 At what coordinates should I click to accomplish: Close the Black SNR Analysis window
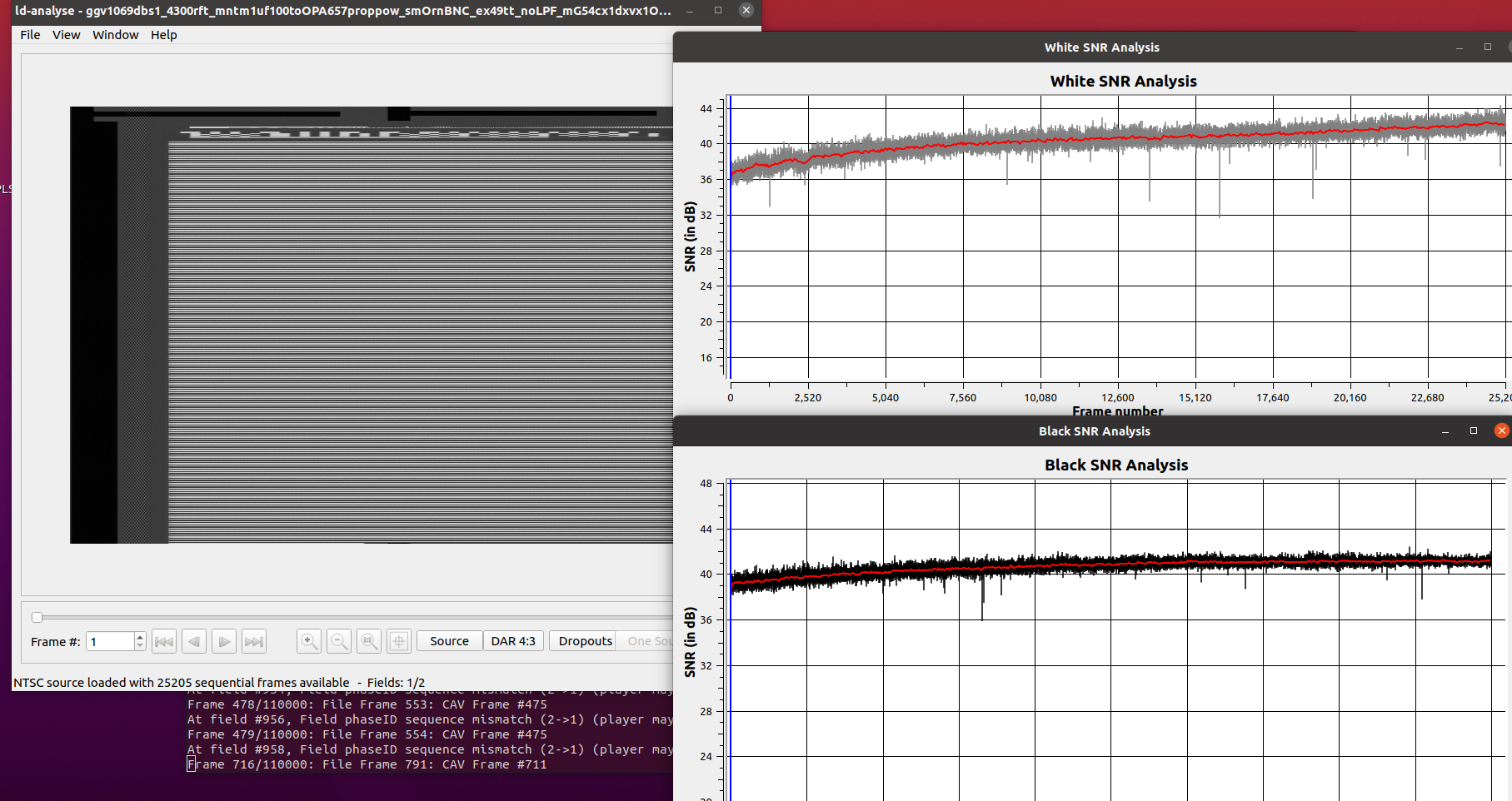tap(1501, 430)
